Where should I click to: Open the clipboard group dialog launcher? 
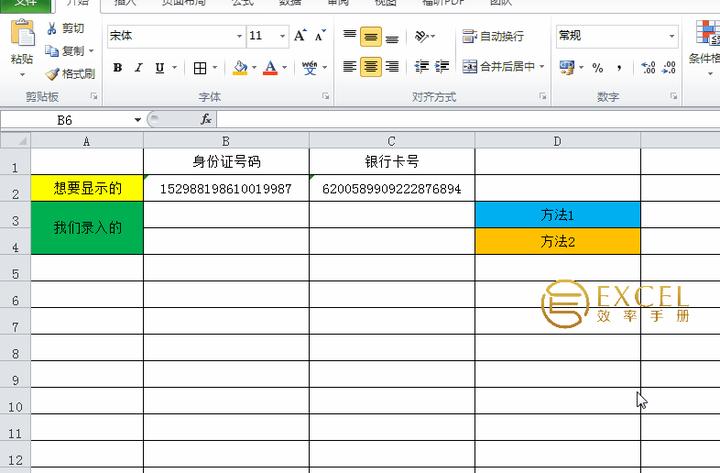click(x=94, y=96)
